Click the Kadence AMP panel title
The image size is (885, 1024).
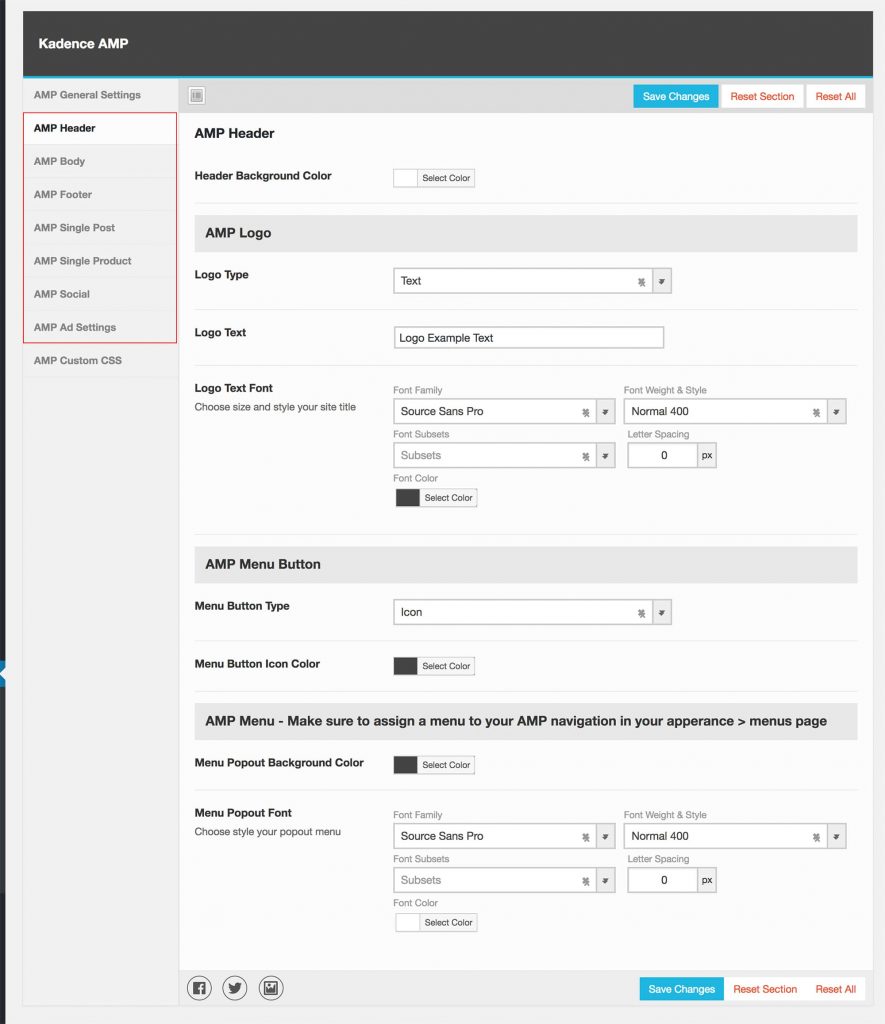click(83, 44)
